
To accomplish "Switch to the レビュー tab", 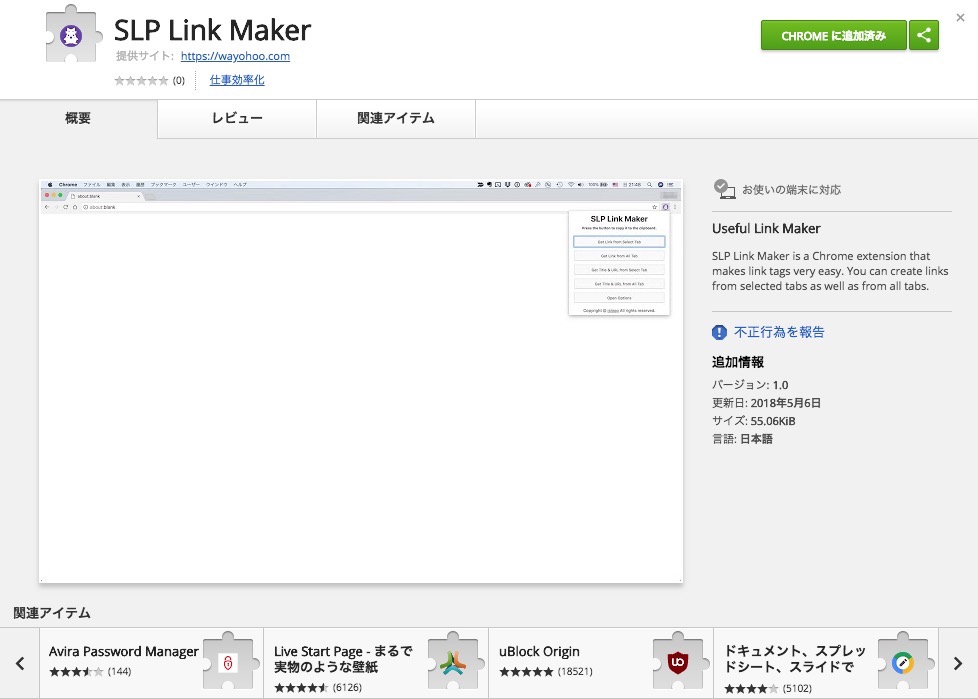I will 237,118.
